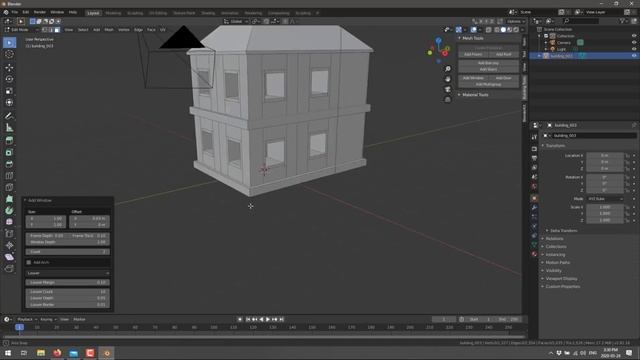Image resolution: width=640 pixels, height=360 pixels.
Task: Click the viewport pan hand icon
Action: pos(448,79)
